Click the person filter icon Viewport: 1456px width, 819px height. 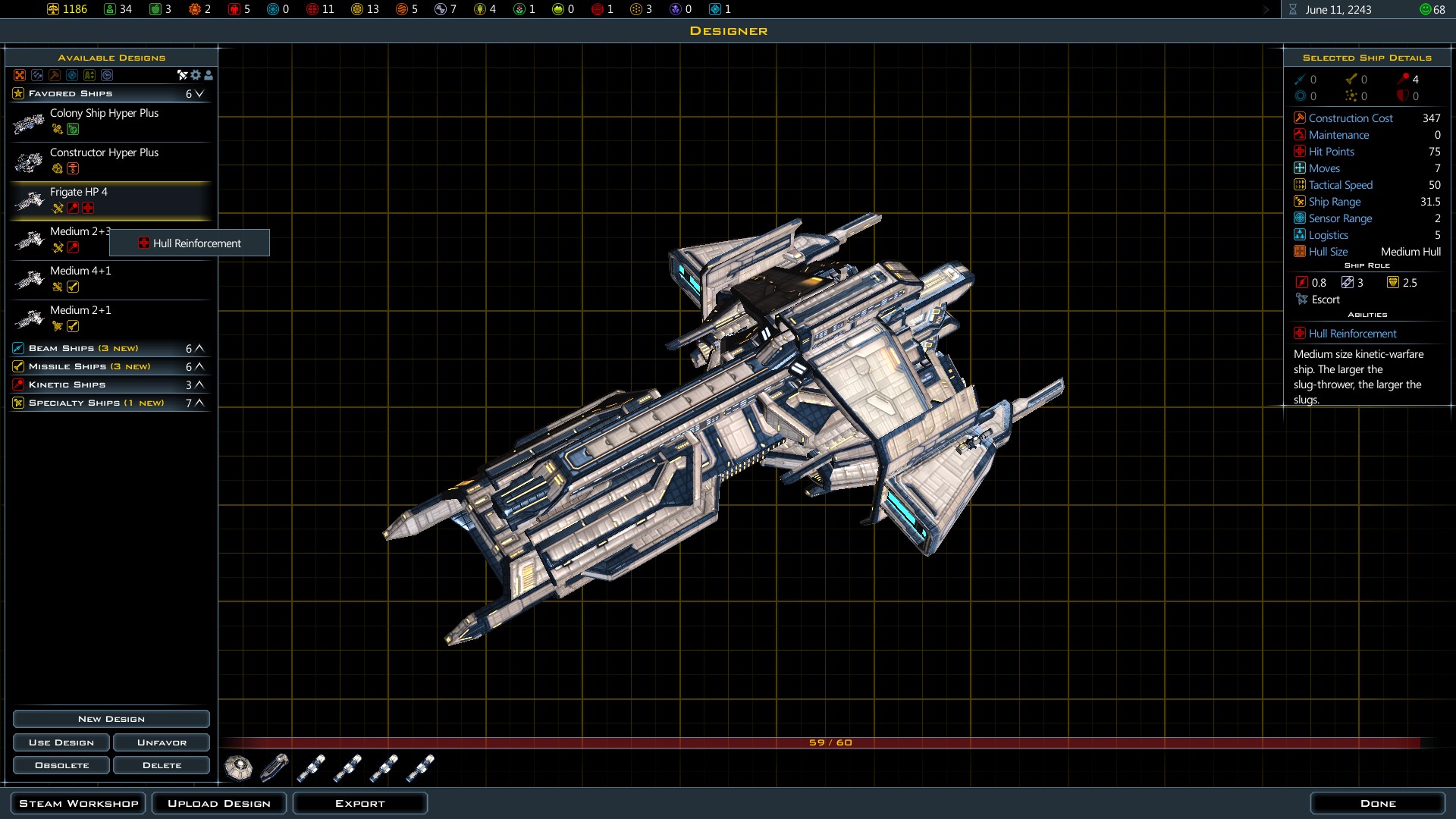click(209, 75)
